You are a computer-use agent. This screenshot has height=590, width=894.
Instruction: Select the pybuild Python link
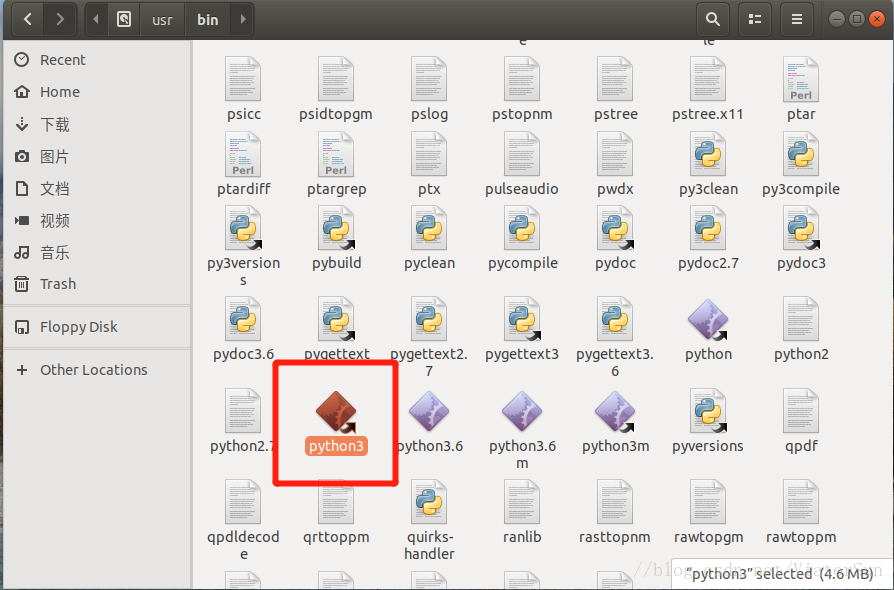(336, 239)
